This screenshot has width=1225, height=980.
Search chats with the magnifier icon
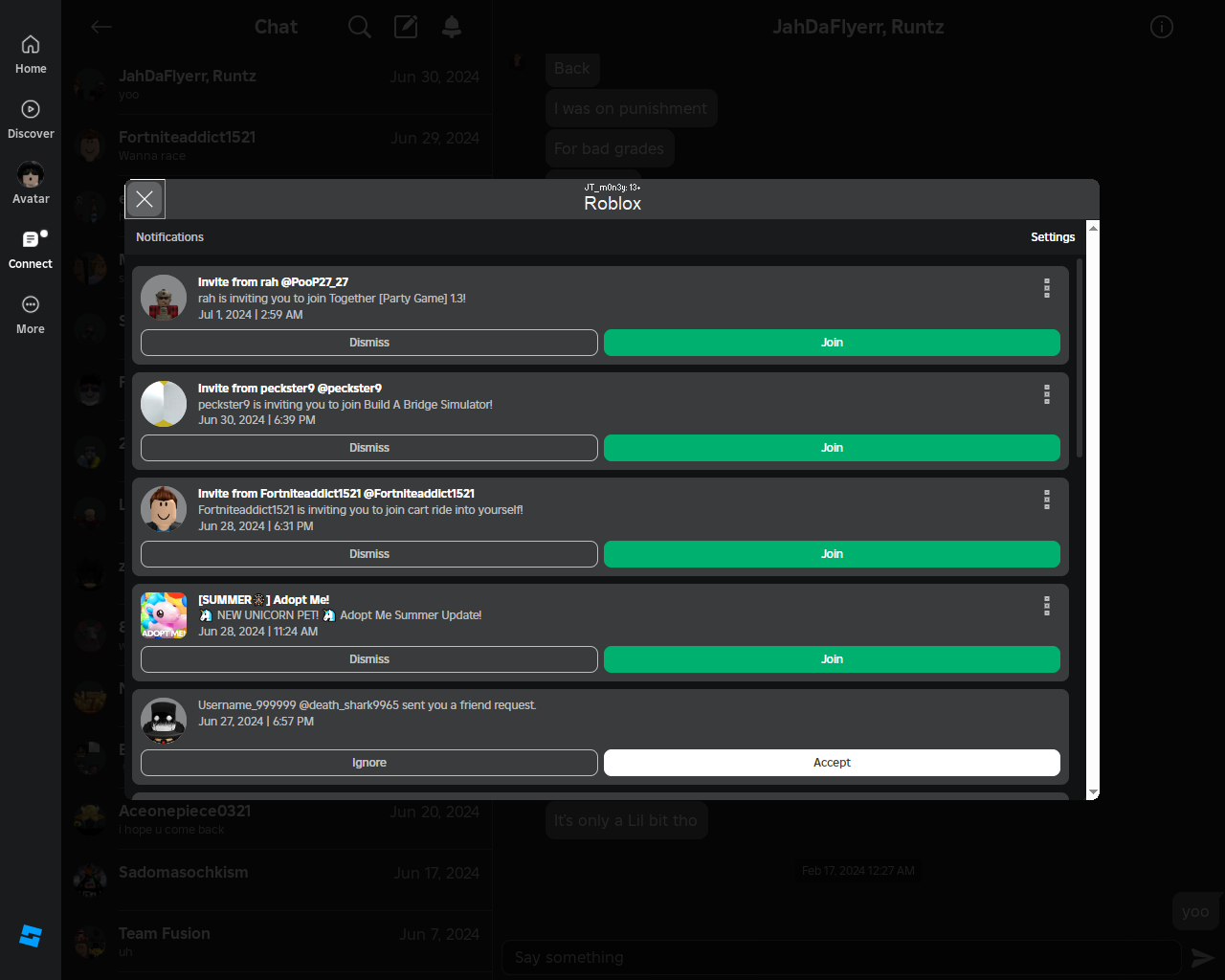coord(360,27)
